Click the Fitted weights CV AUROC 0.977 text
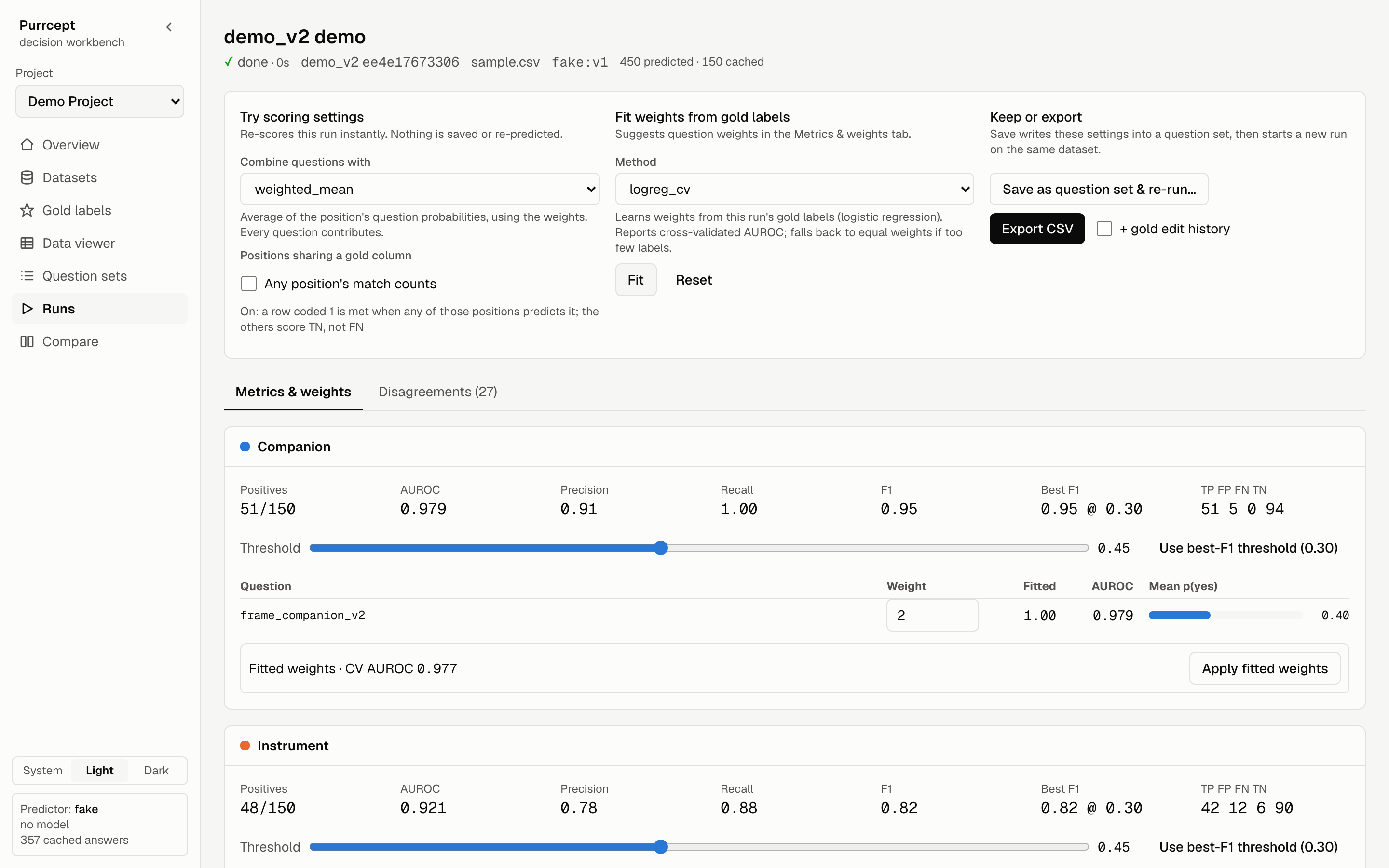 (x=353, y=668)
